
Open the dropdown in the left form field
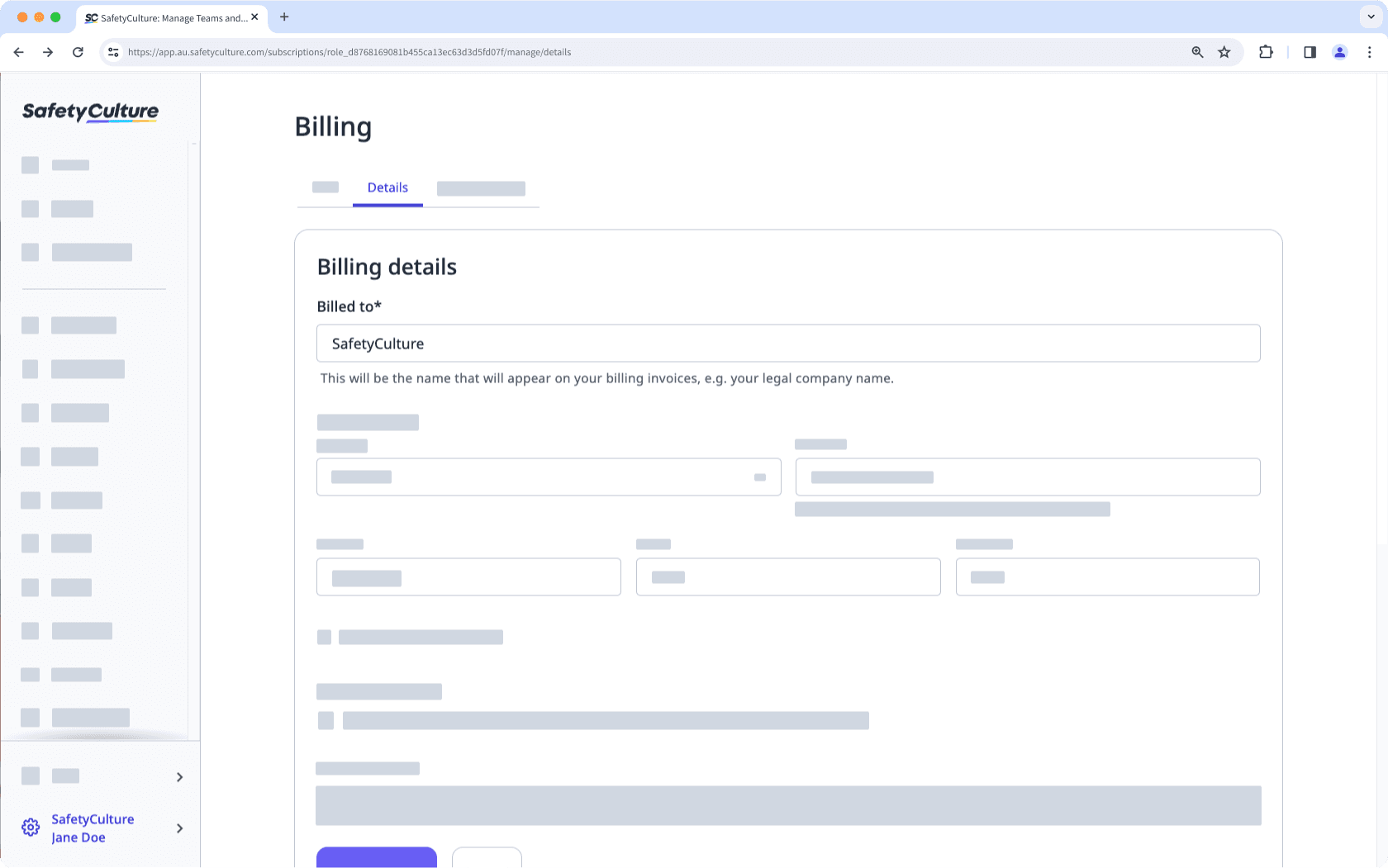(x=758, y=477)
